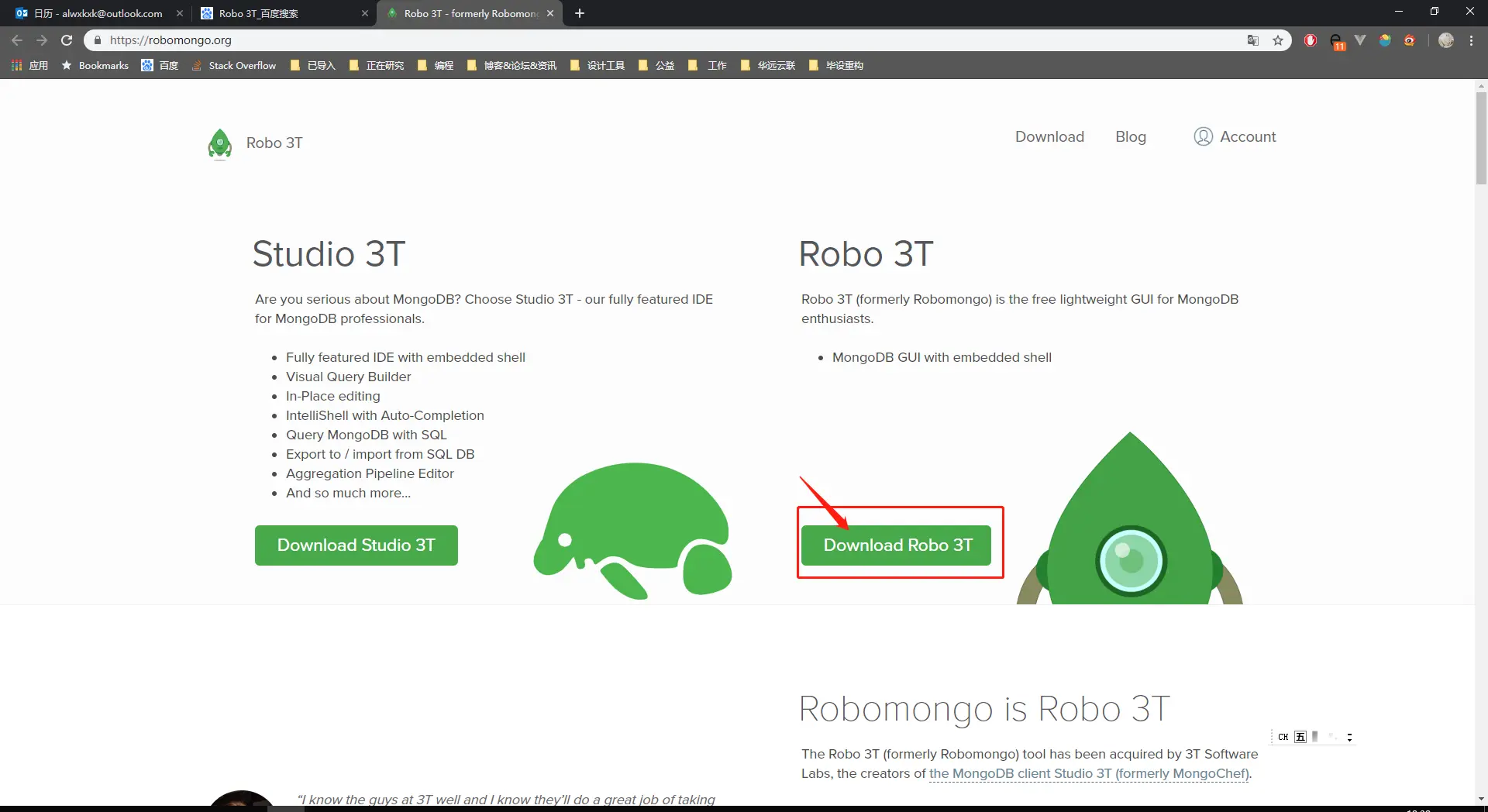Image resolution: width=1488 pixels, height=812 pixels.
Task: Click the green rocket Robo 3T illustration
Action: tap(1130, 518)
